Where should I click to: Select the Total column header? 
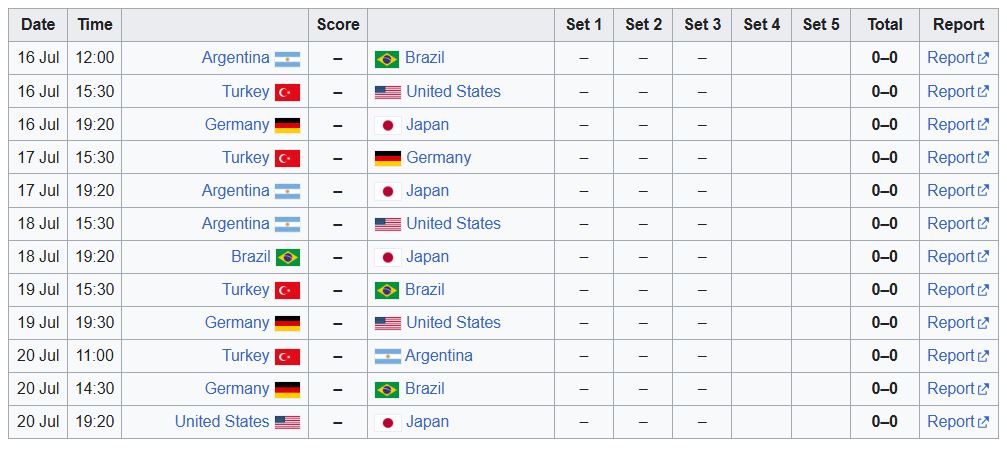click(x=884, y=25)
